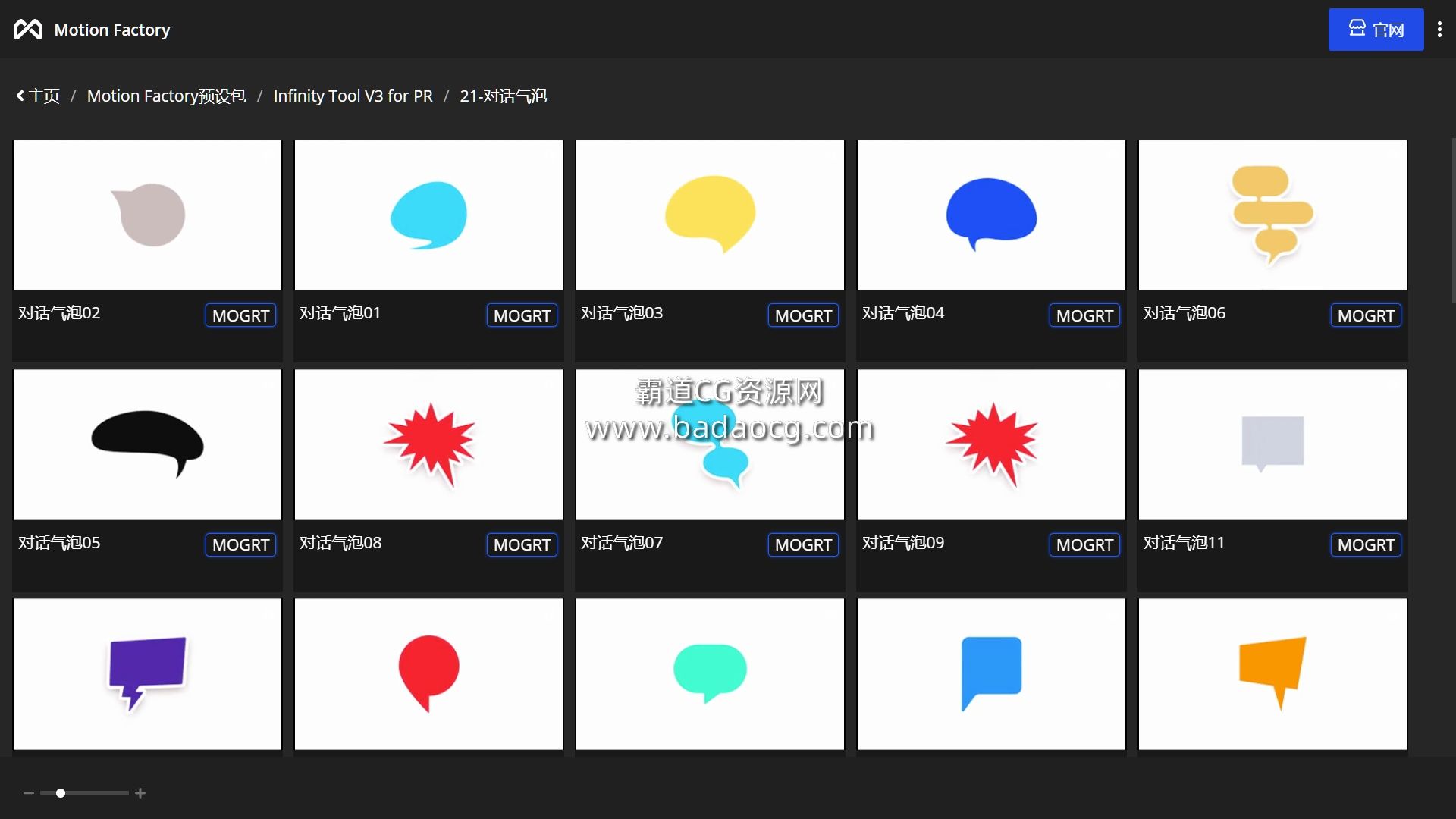
Task: Select the 对话气泡09 red burst thumbnail
Action: tap(991, 444)
